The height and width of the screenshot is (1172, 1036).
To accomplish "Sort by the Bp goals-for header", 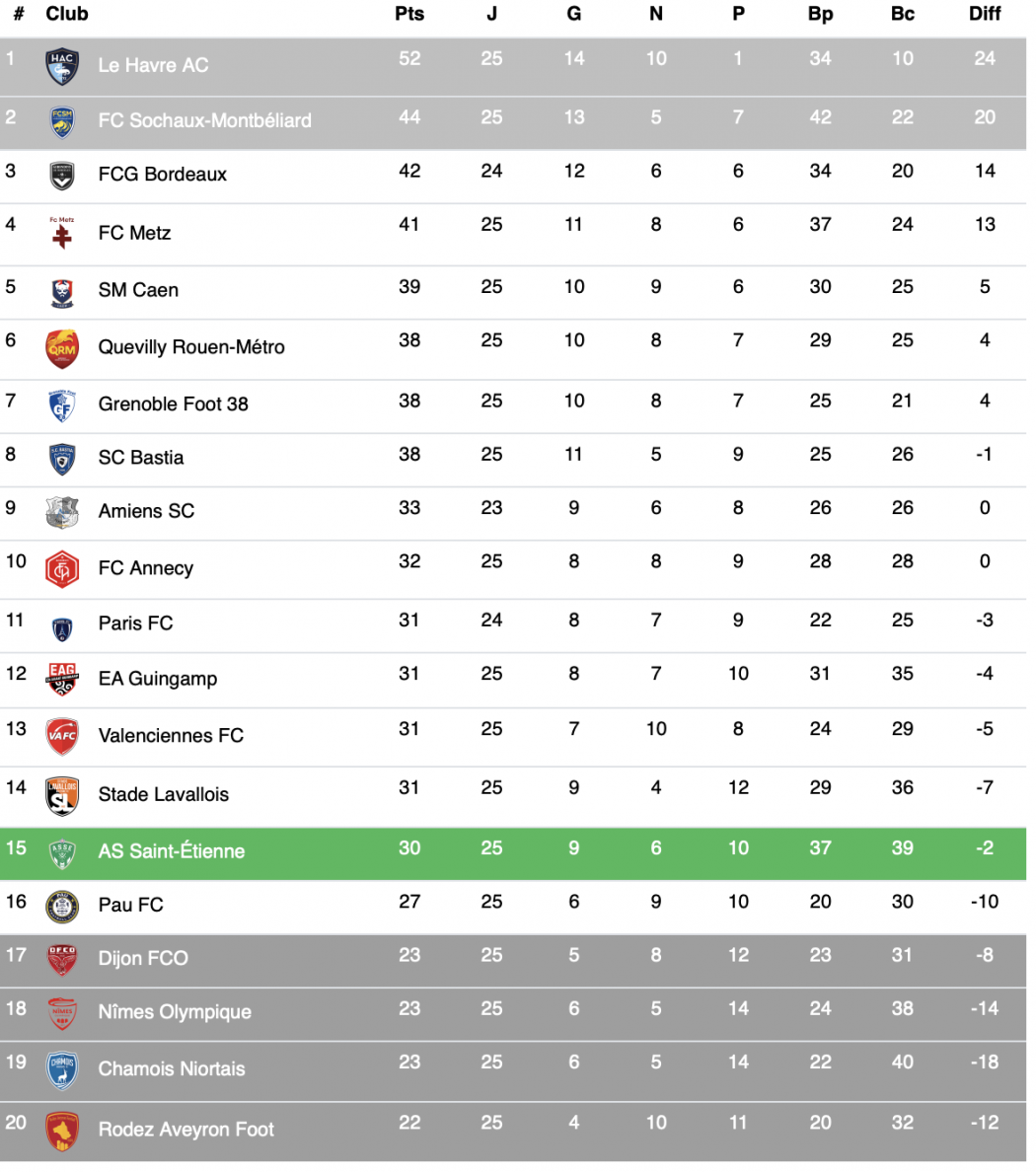I will 821,14.
